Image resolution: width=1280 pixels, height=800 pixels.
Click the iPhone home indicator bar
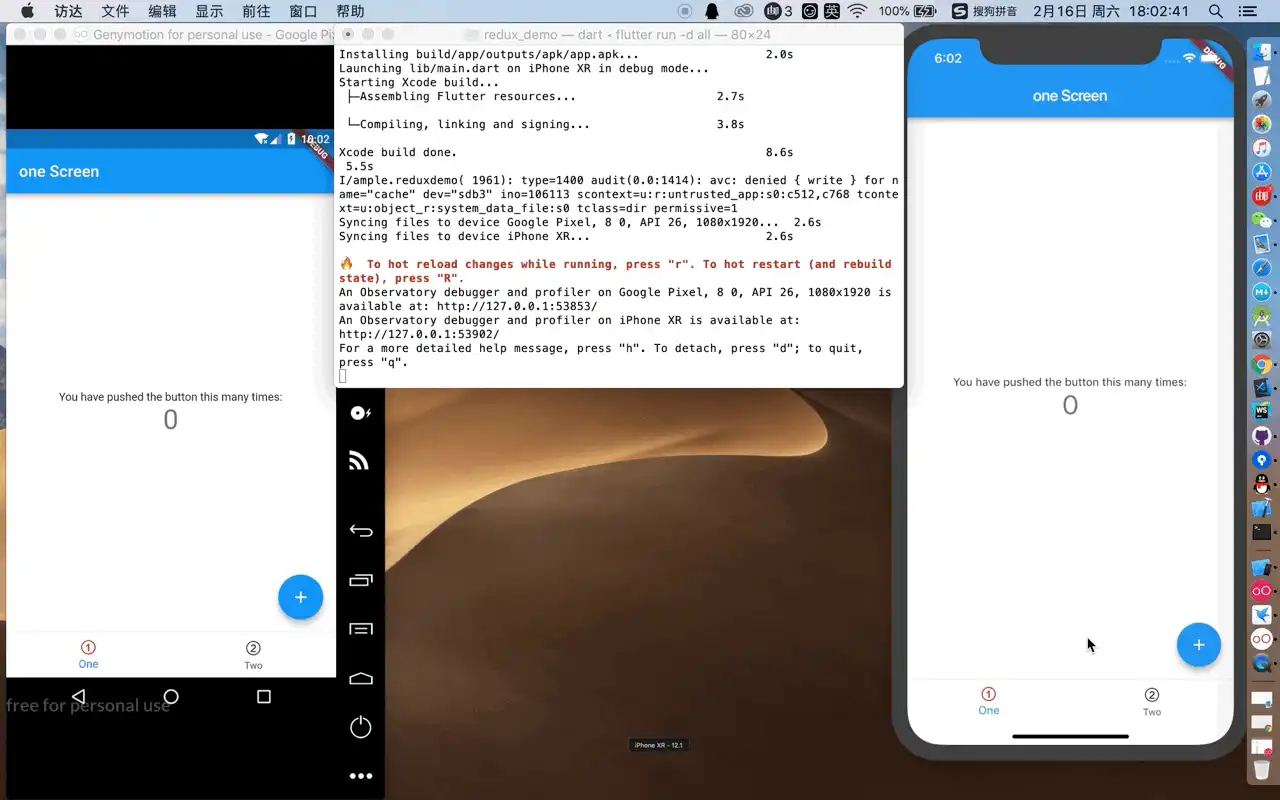pyautogui.click(x=1070, y=737)
